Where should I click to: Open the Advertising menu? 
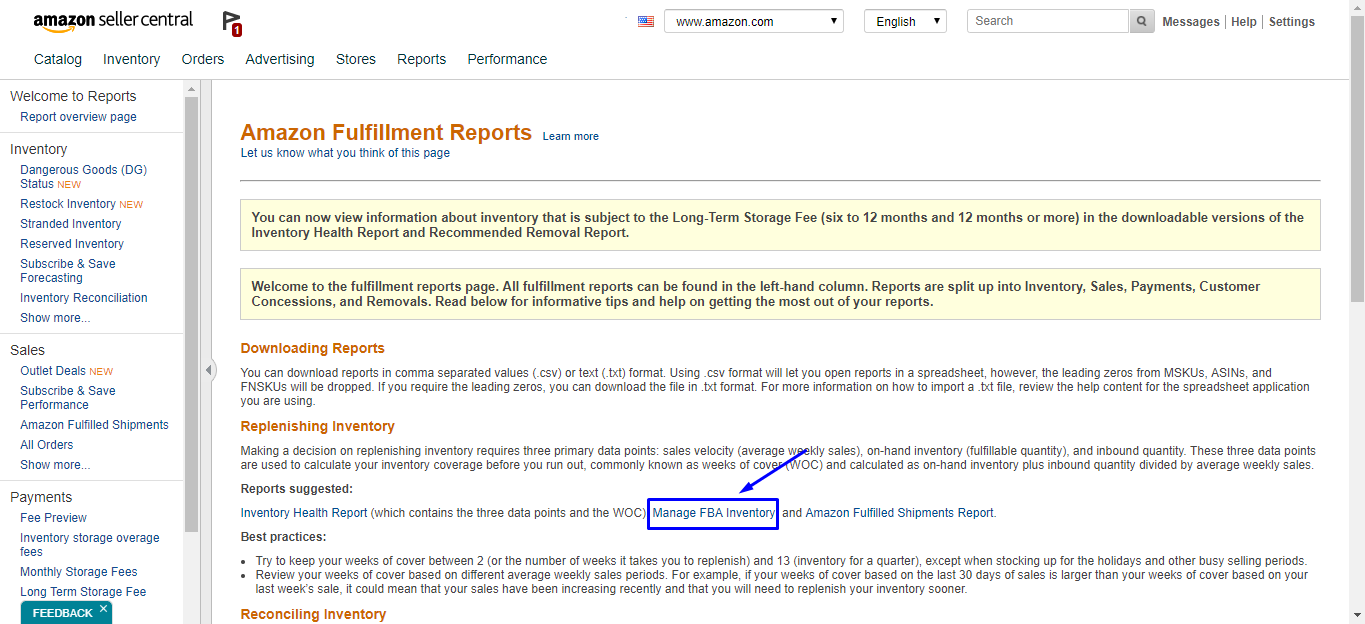(x=280, y=59)
